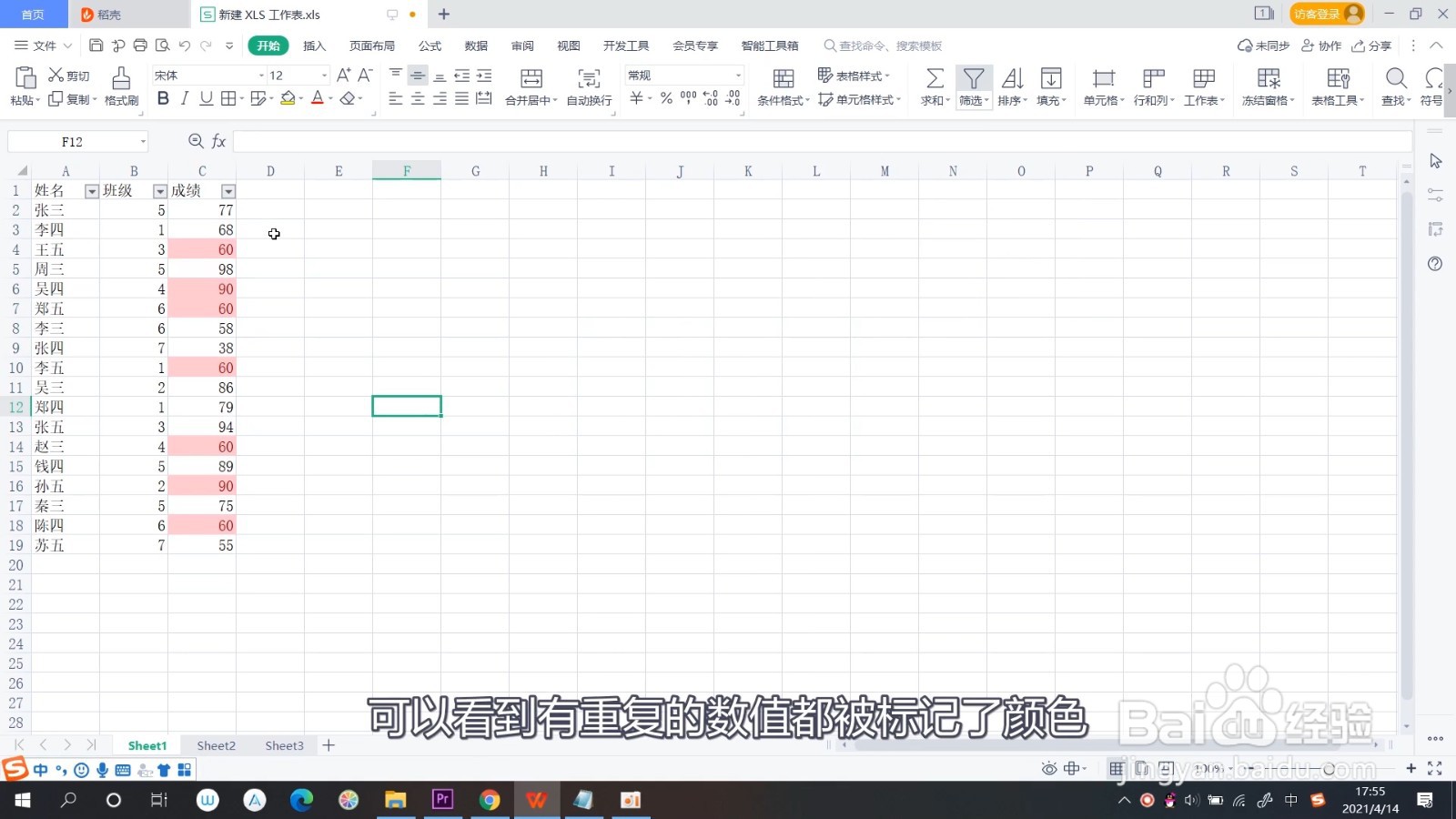This screenshot has width=1456, height=819.
Task: Click the Wrap Text (自动换行) icon
Action: pos(589,78)
